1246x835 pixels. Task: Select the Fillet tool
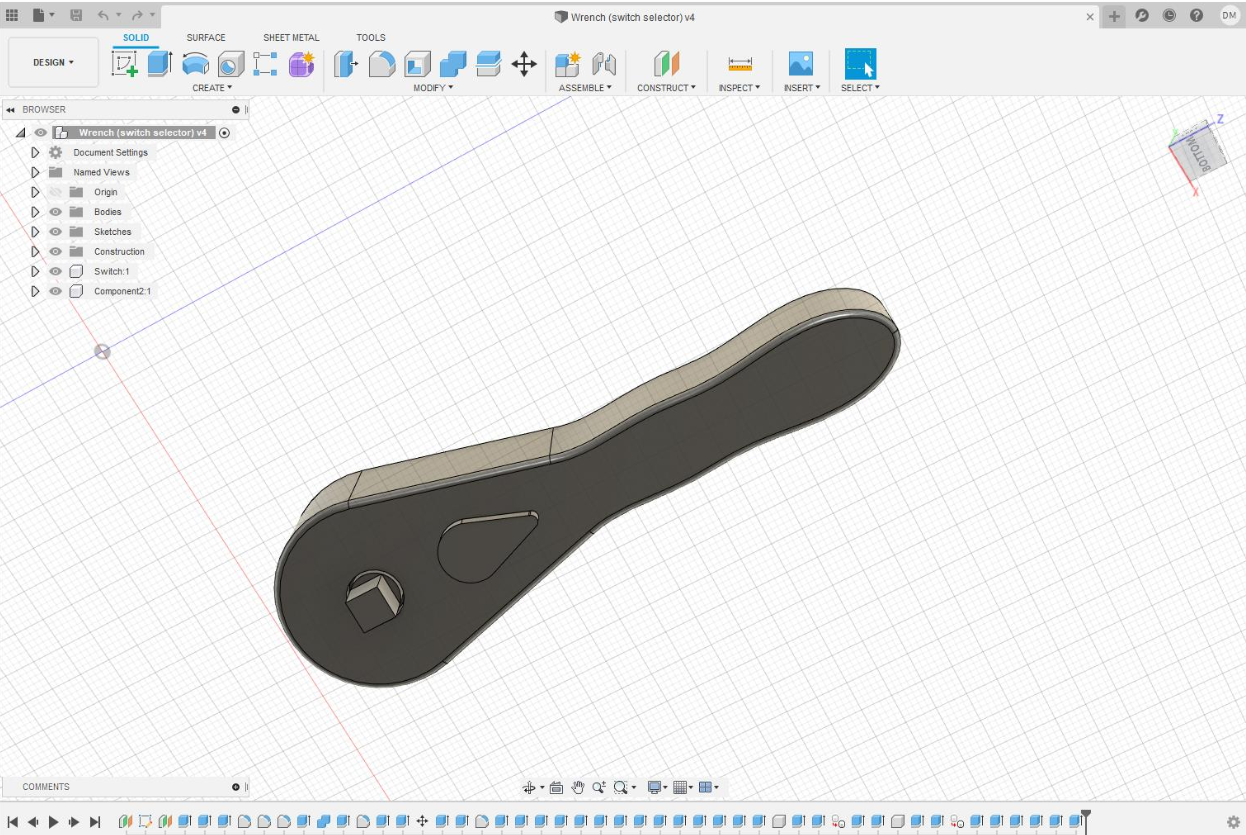pyautogui.click(x=381, y=65)
